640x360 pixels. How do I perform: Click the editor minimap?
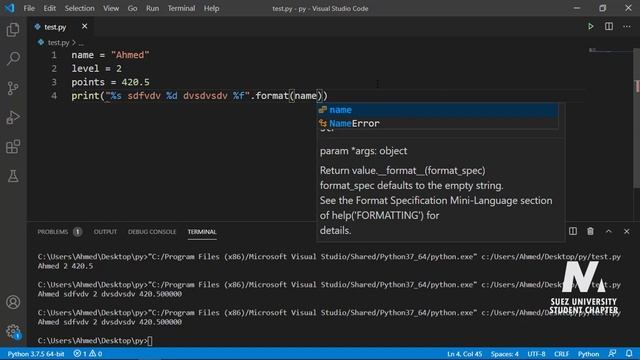[x=610, y=51]
